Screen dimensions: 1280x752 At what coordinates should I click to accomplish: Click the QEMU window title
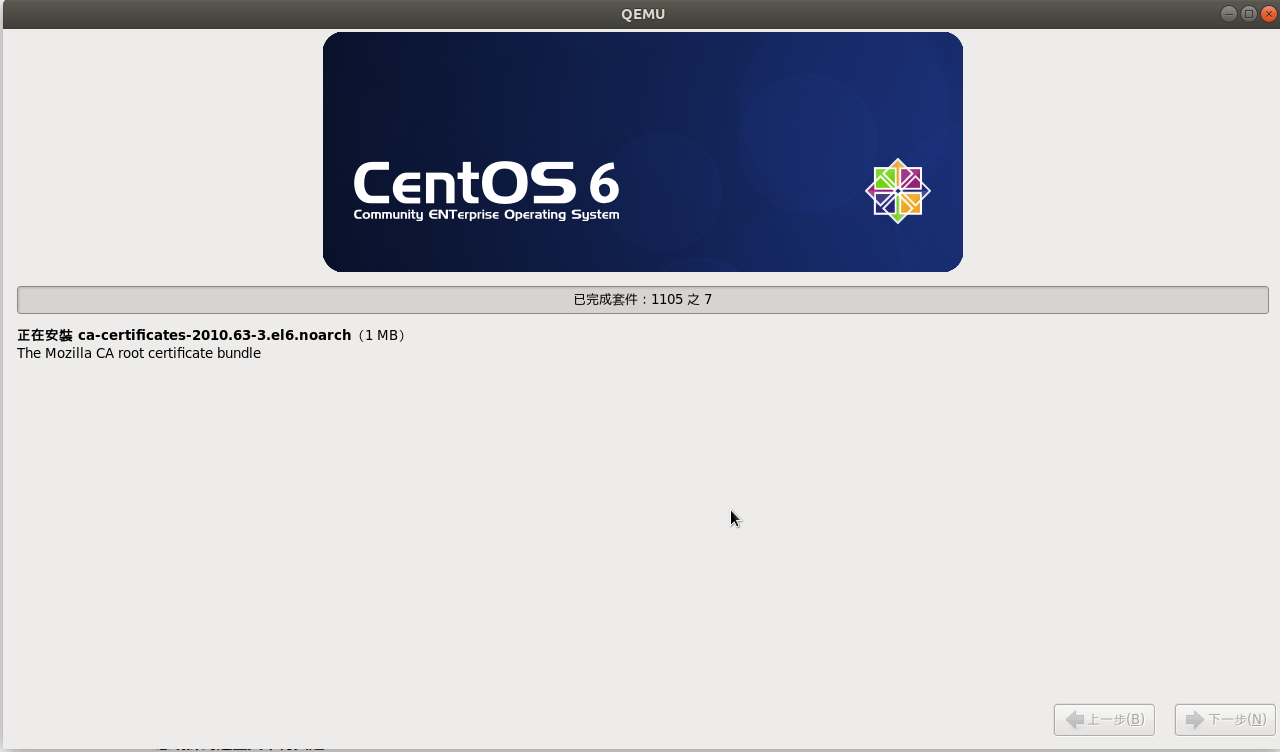tap(642, 14)
